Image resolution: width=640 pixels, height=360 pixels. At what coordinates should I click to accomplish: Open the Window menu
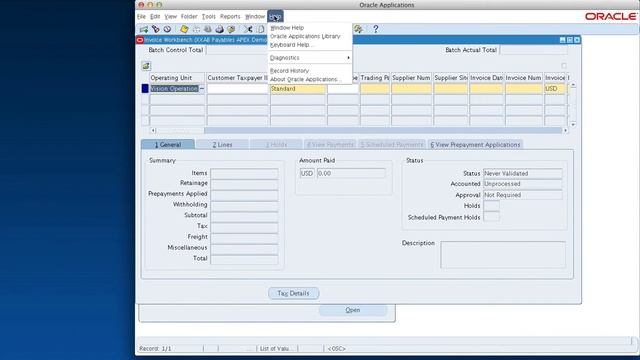pos(255,17)
